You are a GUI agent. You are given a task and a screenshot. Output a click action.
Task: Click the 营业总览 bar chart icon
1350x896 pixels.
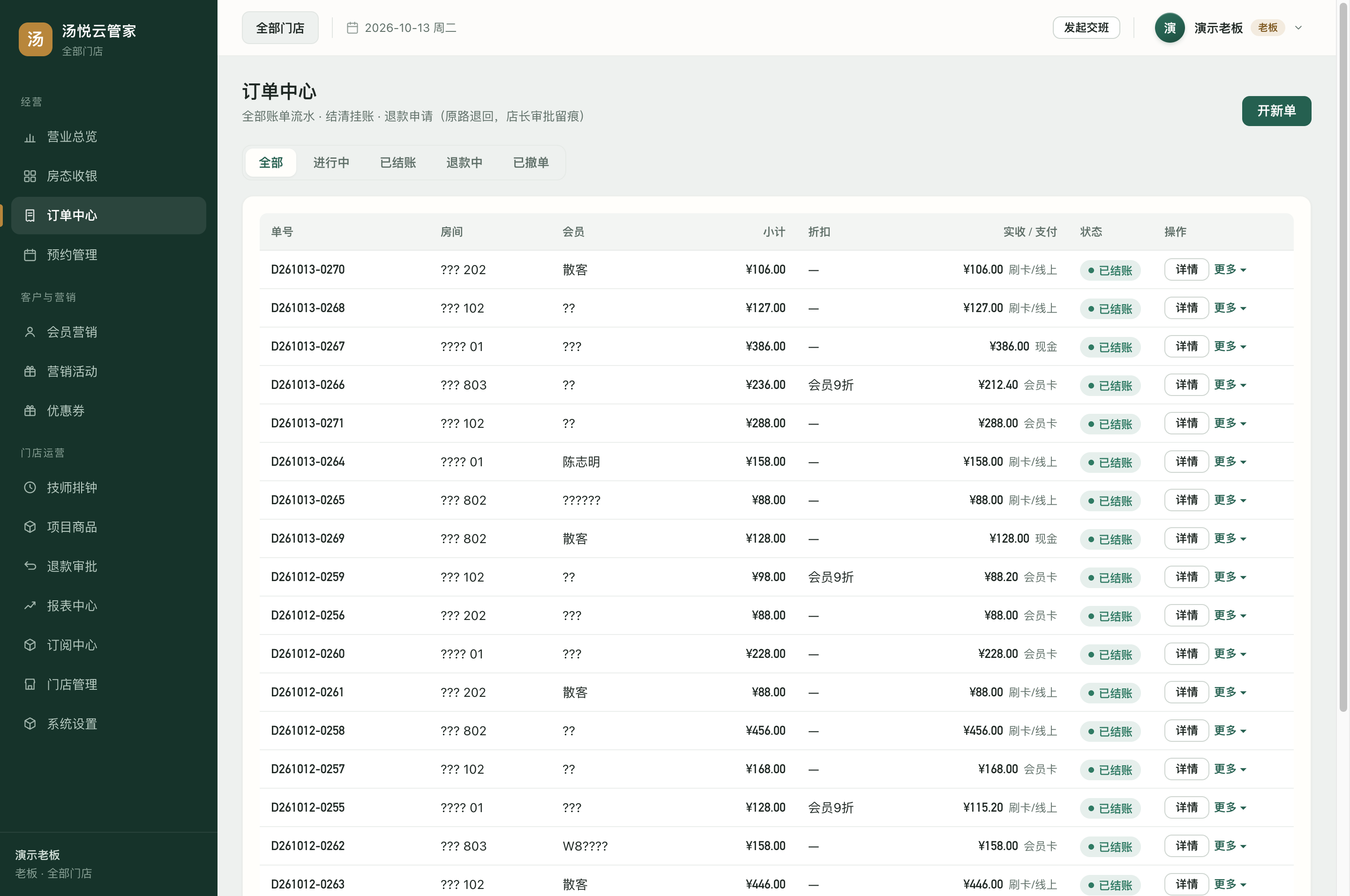(x=30, y=137)
